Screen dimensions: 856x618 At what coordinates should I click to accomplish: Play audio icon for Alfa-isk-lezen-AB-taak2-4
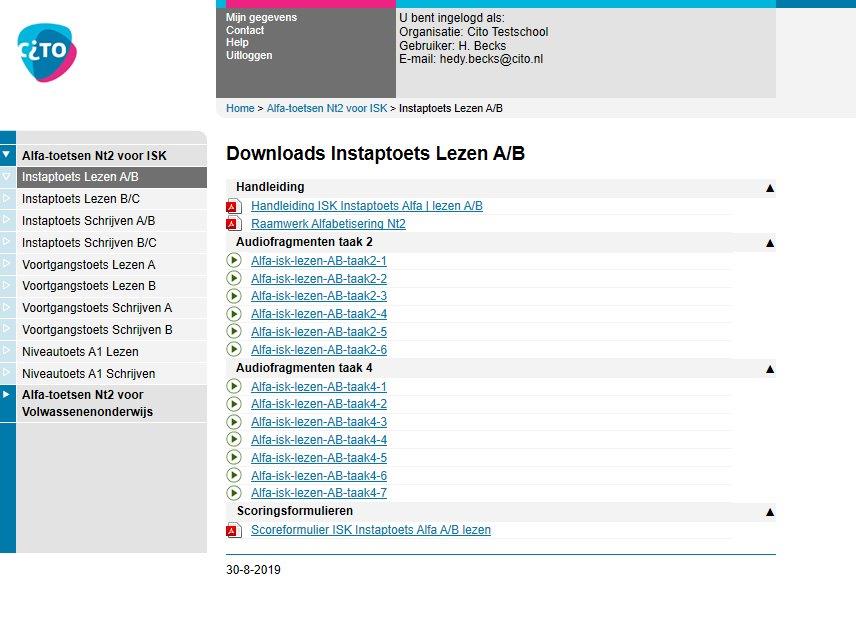(234, 314)
